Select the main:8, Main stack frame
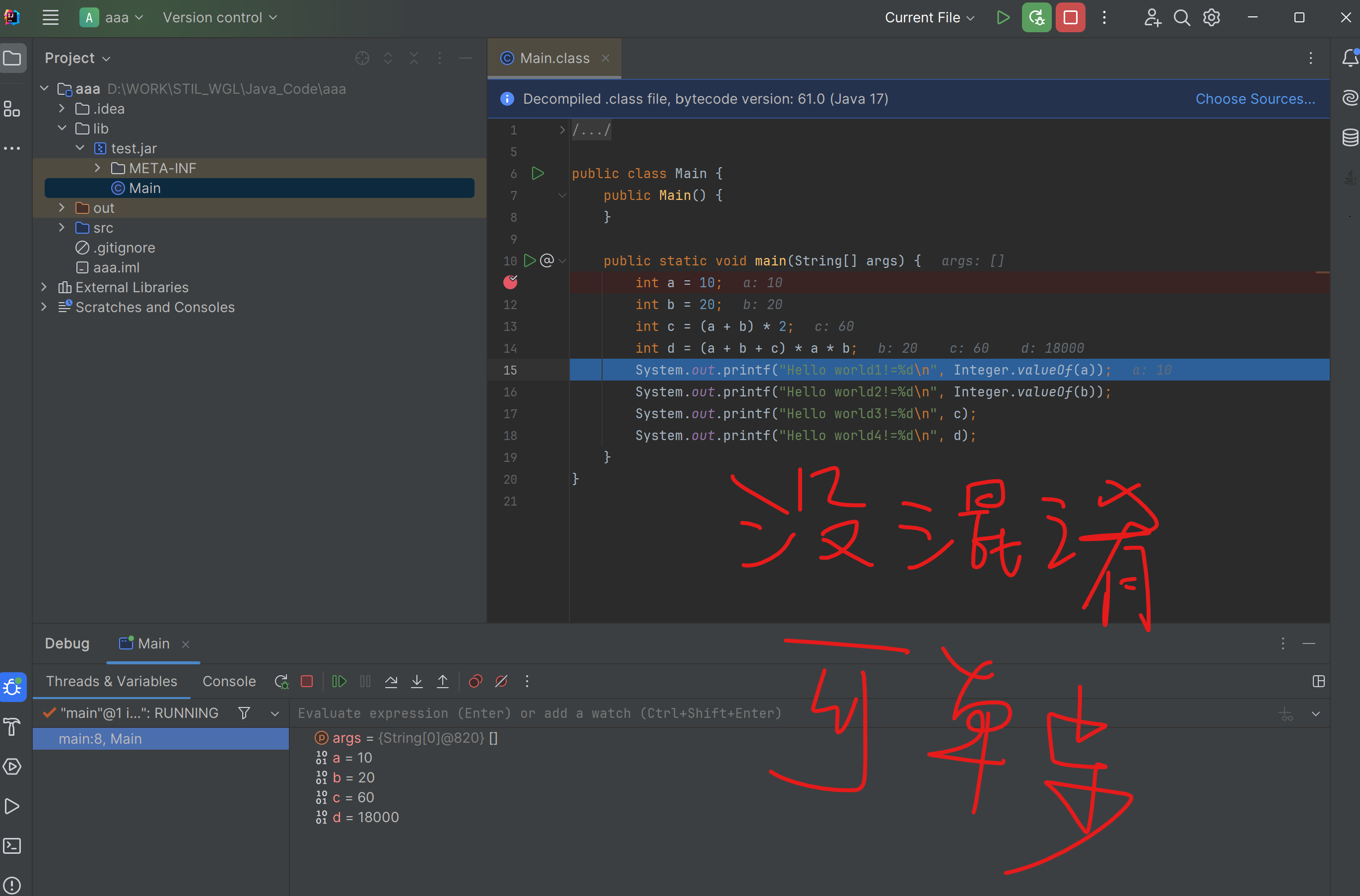1360x896 pixels. [100, 739]
